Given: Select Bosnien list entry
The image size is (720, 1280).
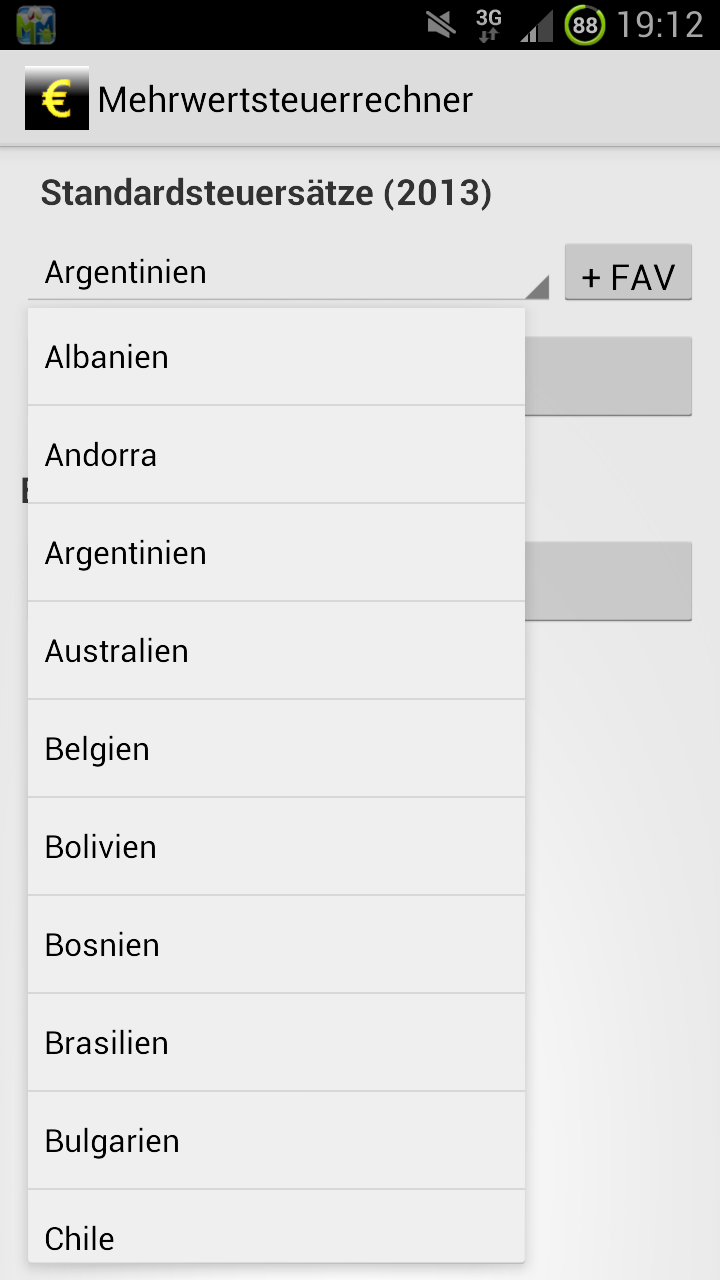Looking at the screenshot, I should click(276, 945).
